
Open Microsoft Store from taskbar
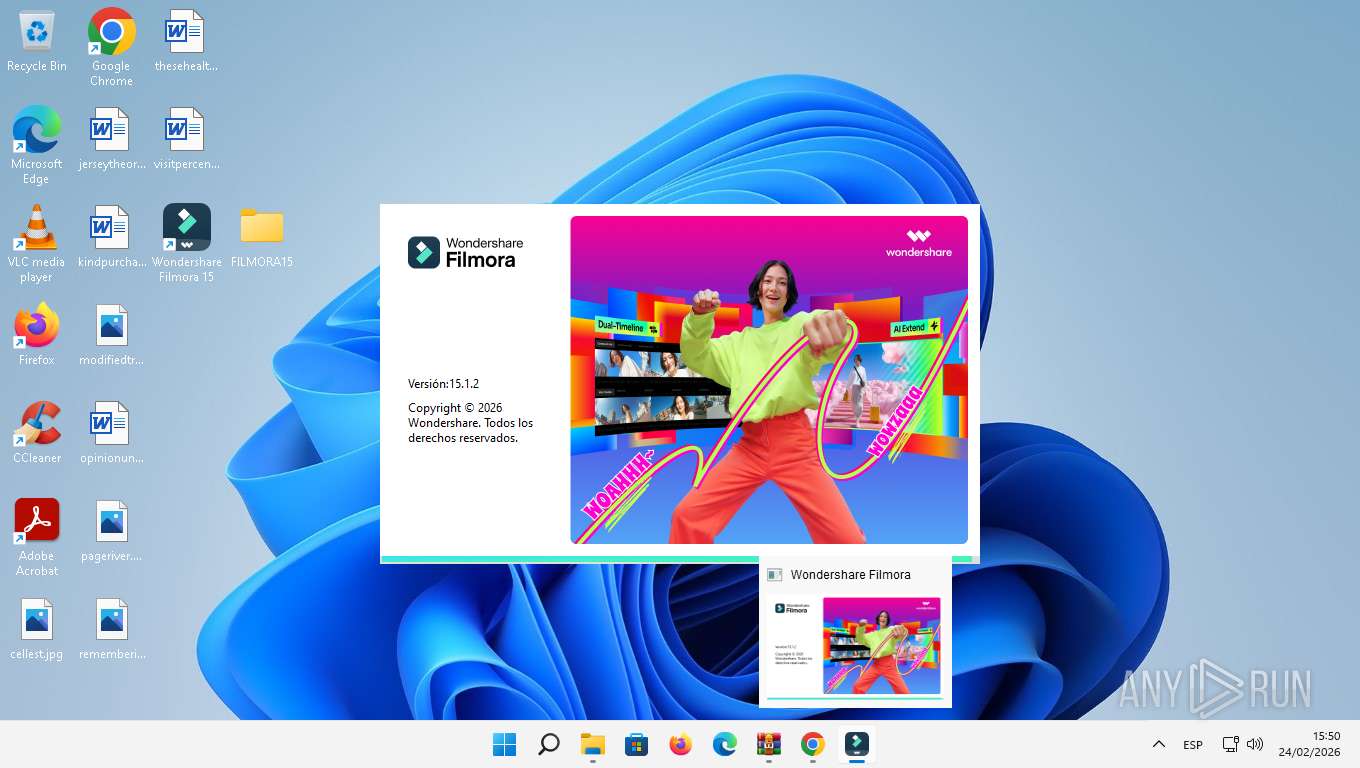(x=637, y=744)
